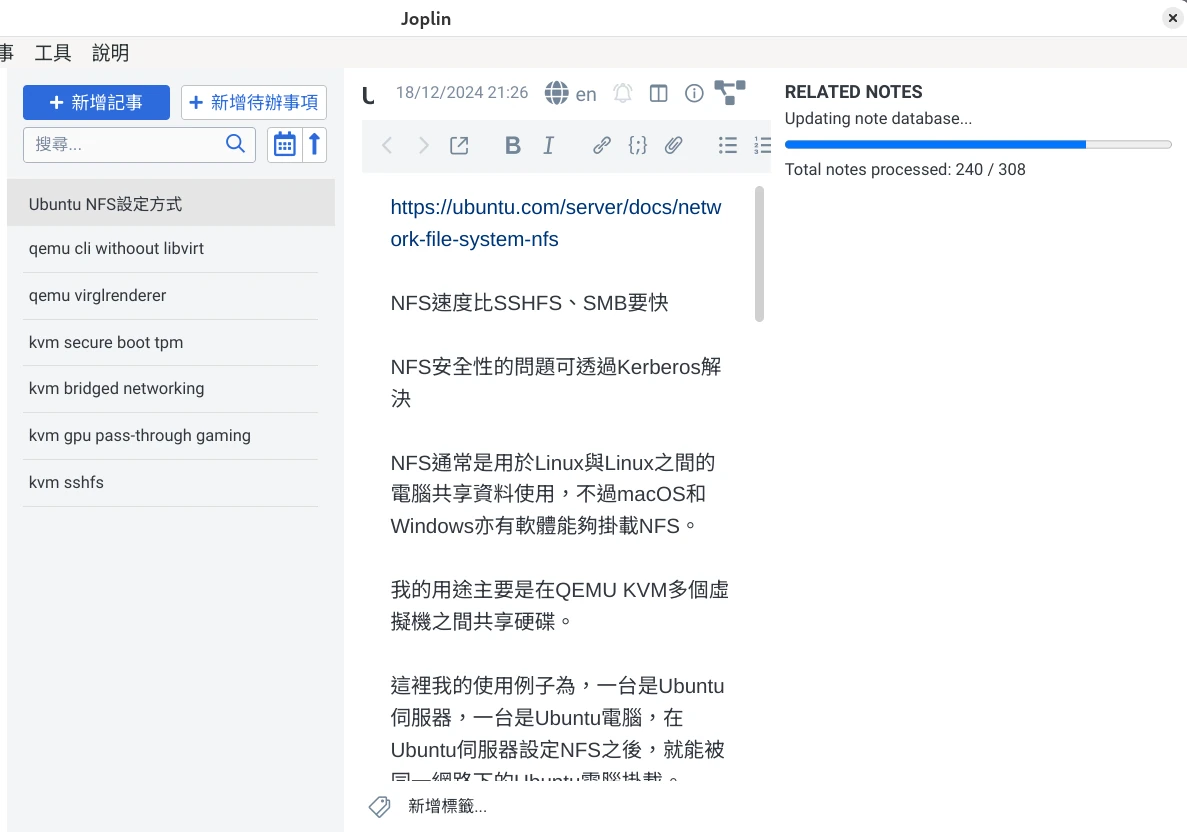Toggle bold formatting in the editor

point(512,145)
